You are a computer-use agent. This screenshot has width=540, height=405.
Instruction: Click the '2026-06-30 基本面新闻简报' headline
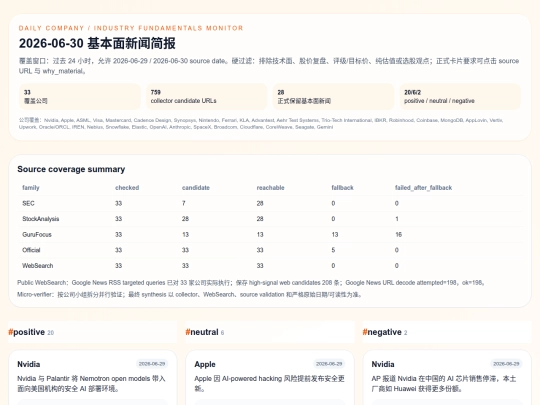pyautogui.click(x=97, y=43)
